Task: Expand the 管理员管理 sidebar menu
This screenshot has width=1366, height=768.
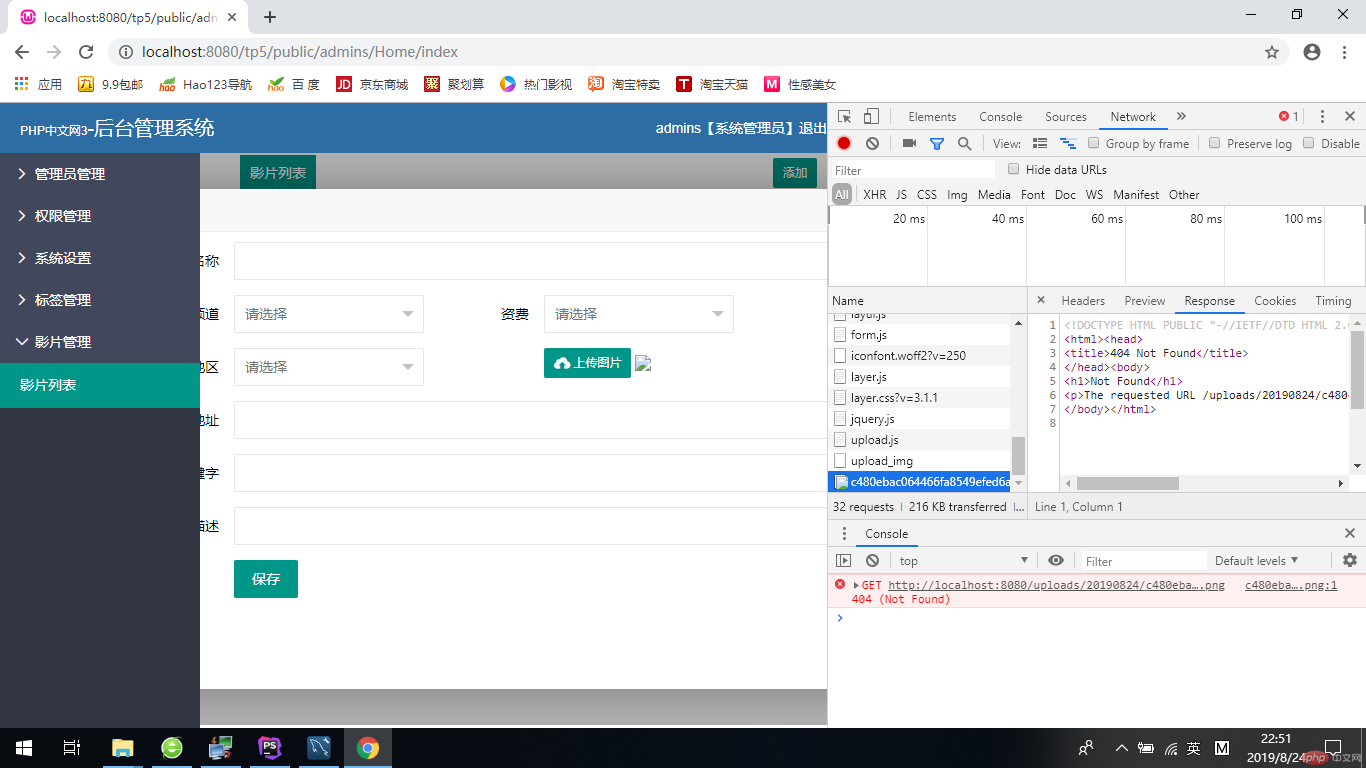Action: tap(100, 174)
